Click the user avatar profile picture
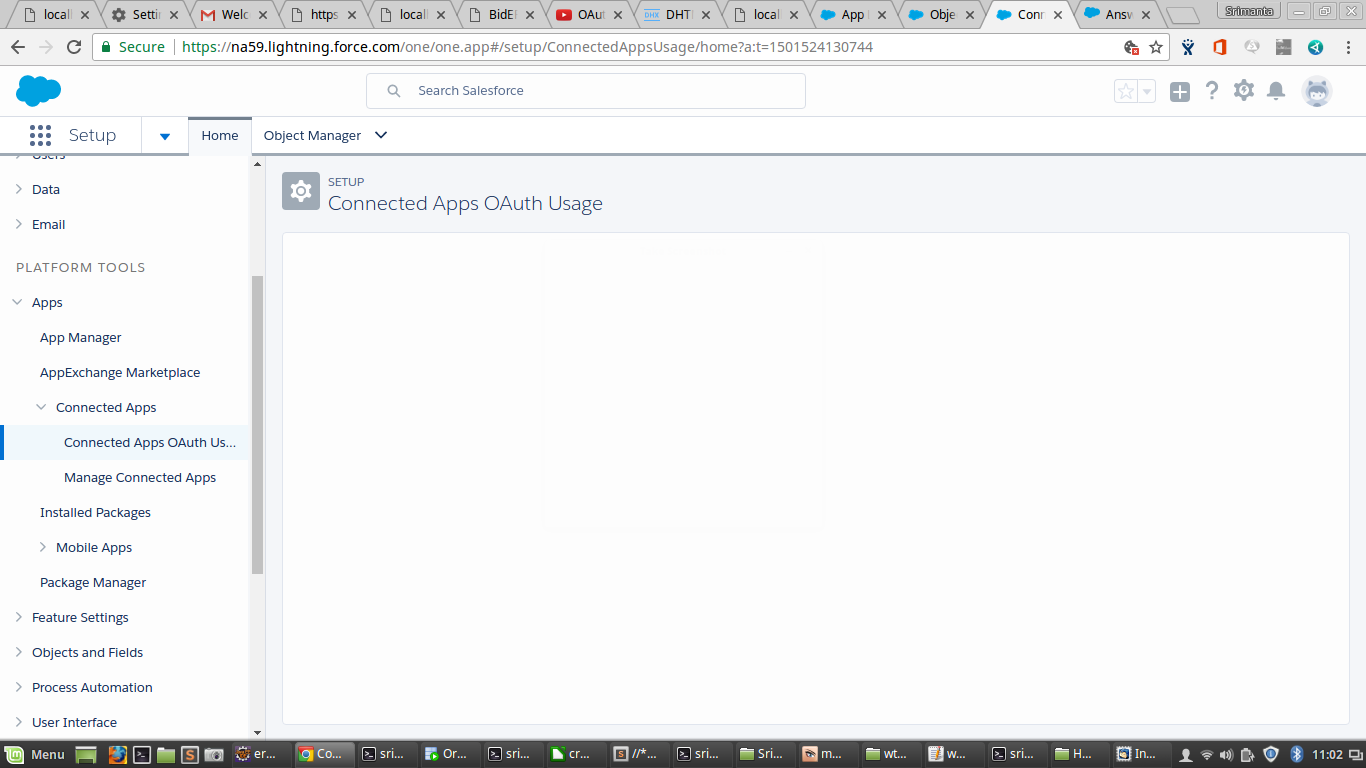The image size is (1366, 768). [1317, 90]
